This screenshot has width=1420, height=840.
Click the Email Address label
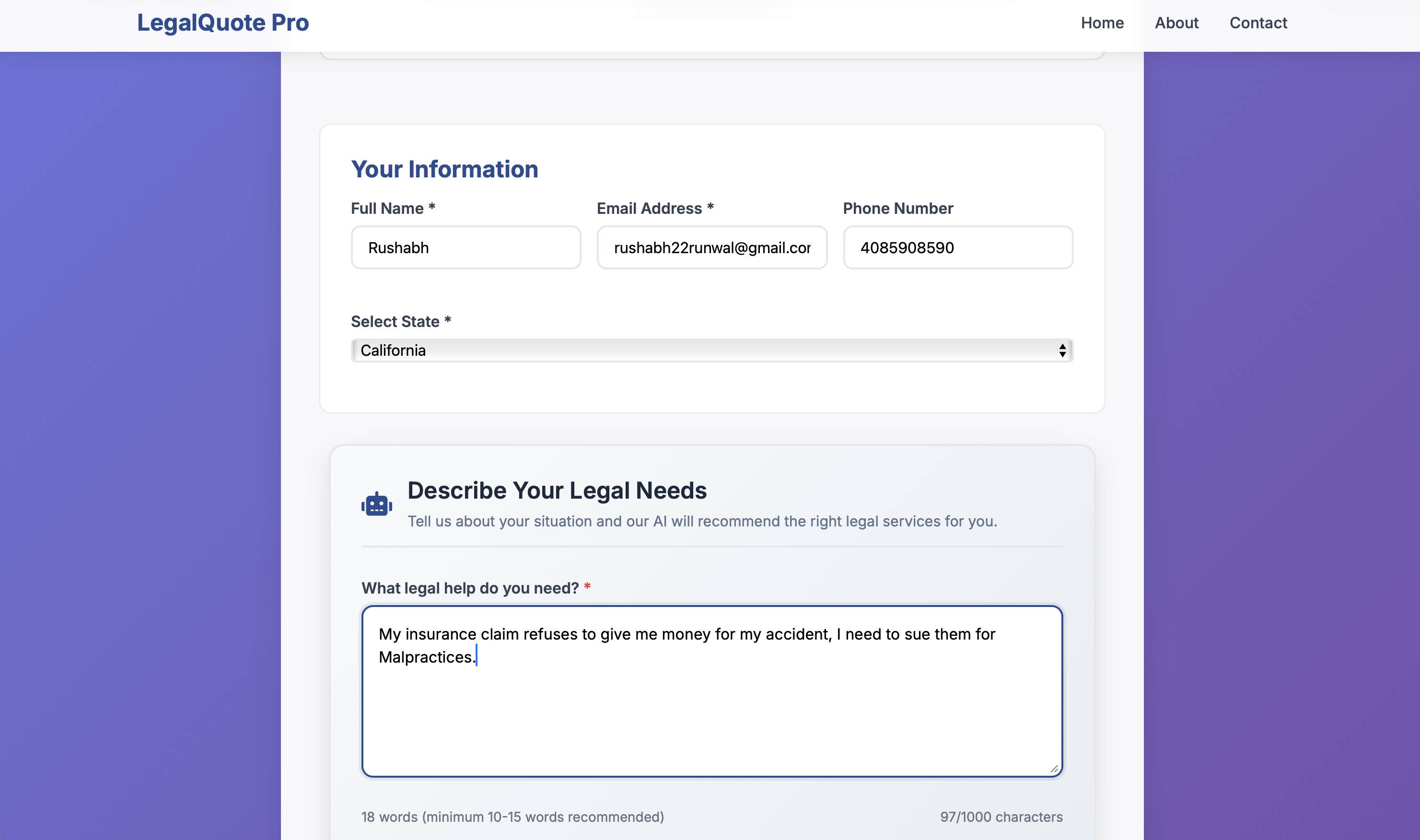tap(655, 208)
